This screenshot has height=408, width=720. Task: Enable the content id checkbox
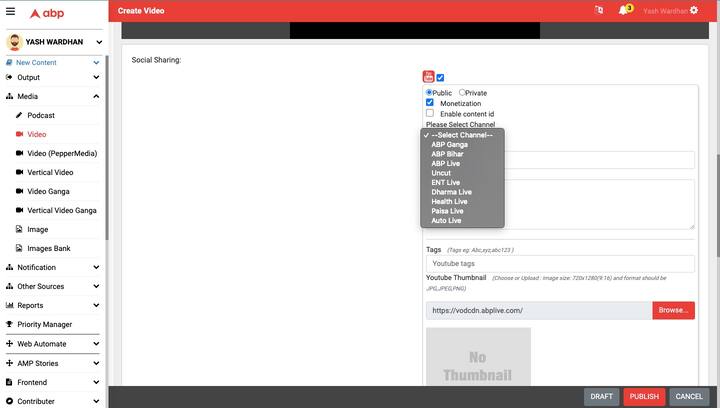tap(430, 113)
